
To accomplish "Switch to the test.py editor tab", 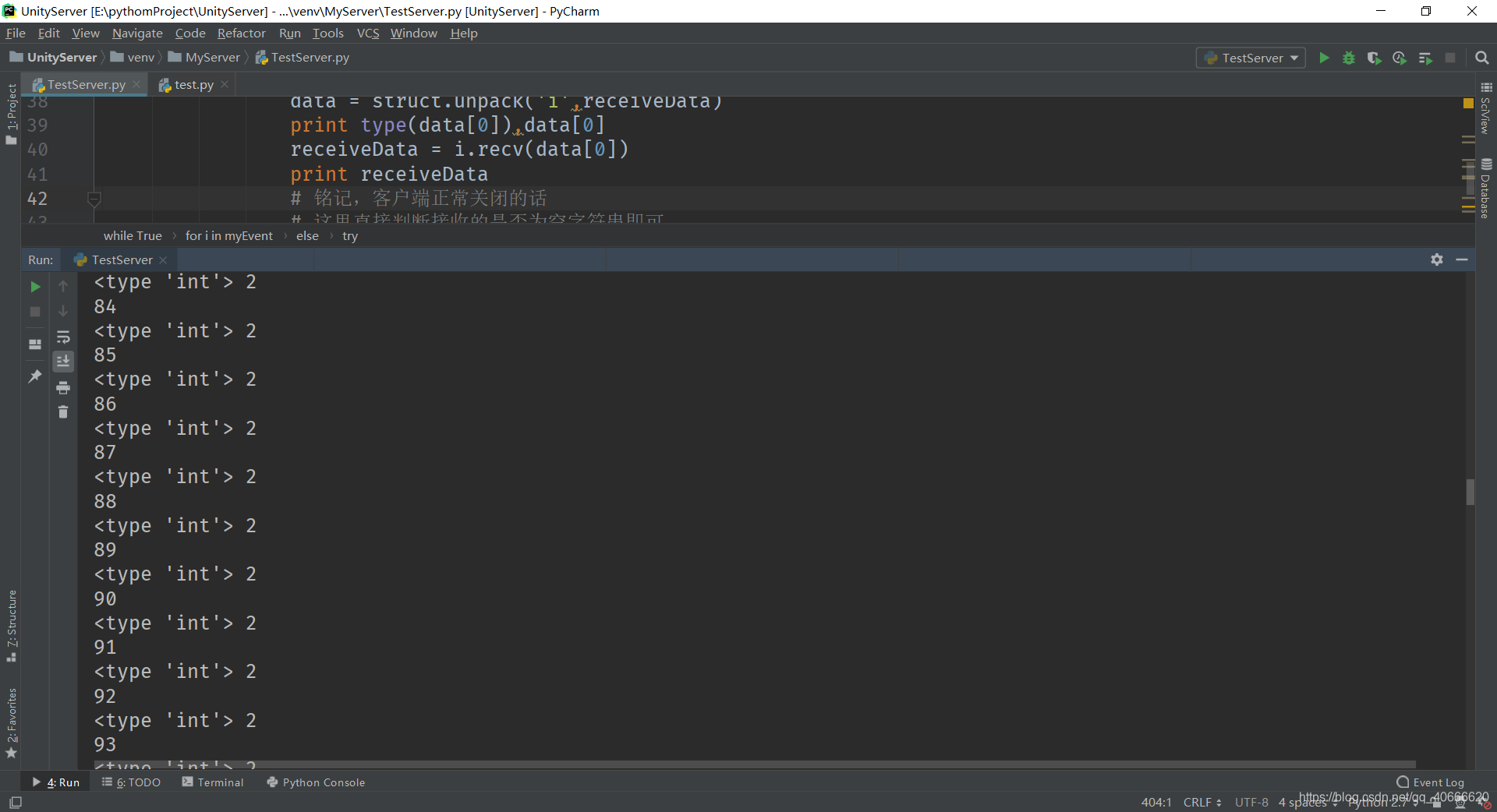I will point(194,84).
